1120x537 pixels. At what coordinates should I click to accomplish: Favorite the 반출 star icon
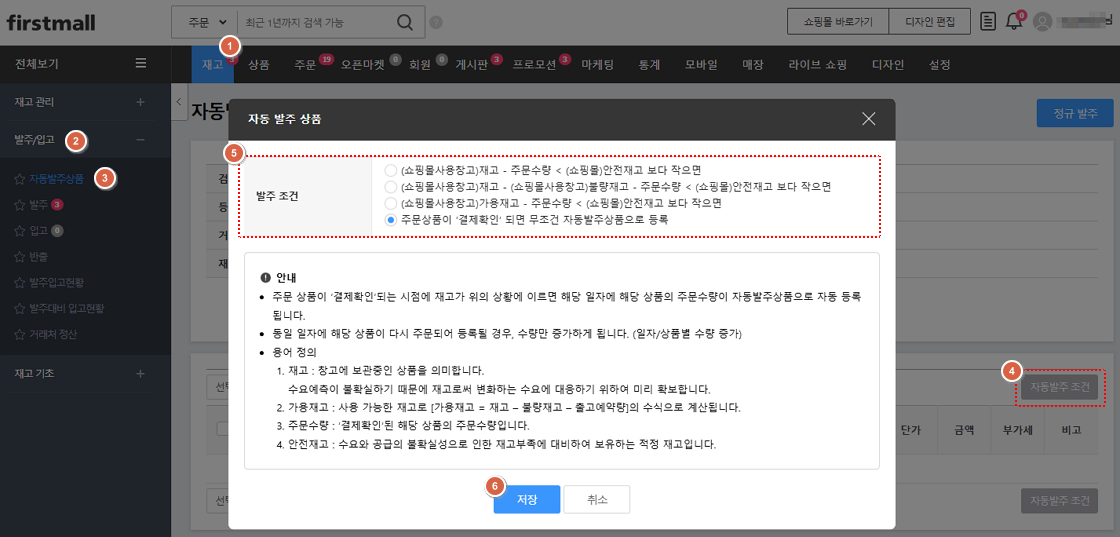point(19,256)
